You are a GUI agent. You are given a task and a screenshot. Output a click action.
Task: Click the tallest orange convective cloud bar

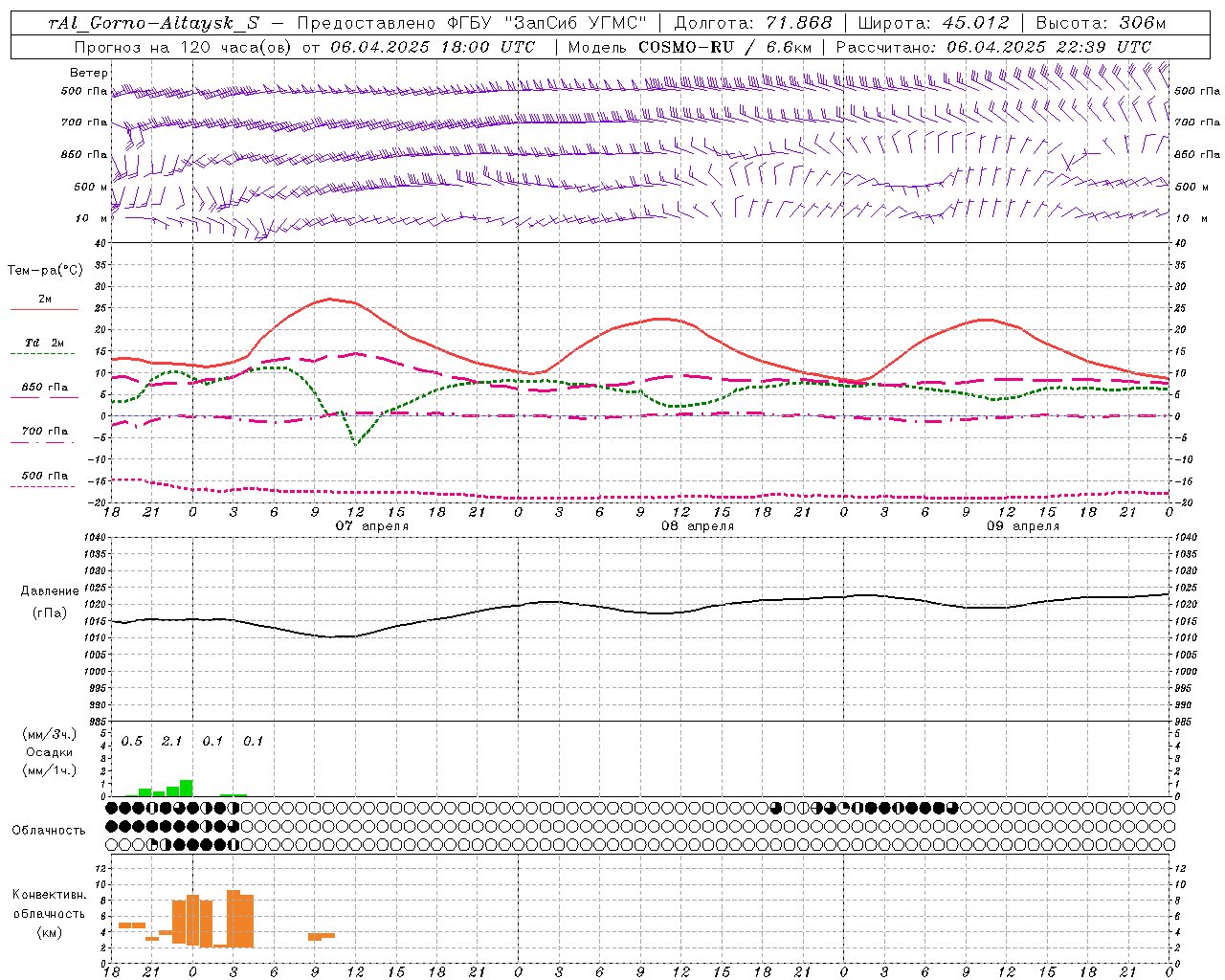point(234,919)
